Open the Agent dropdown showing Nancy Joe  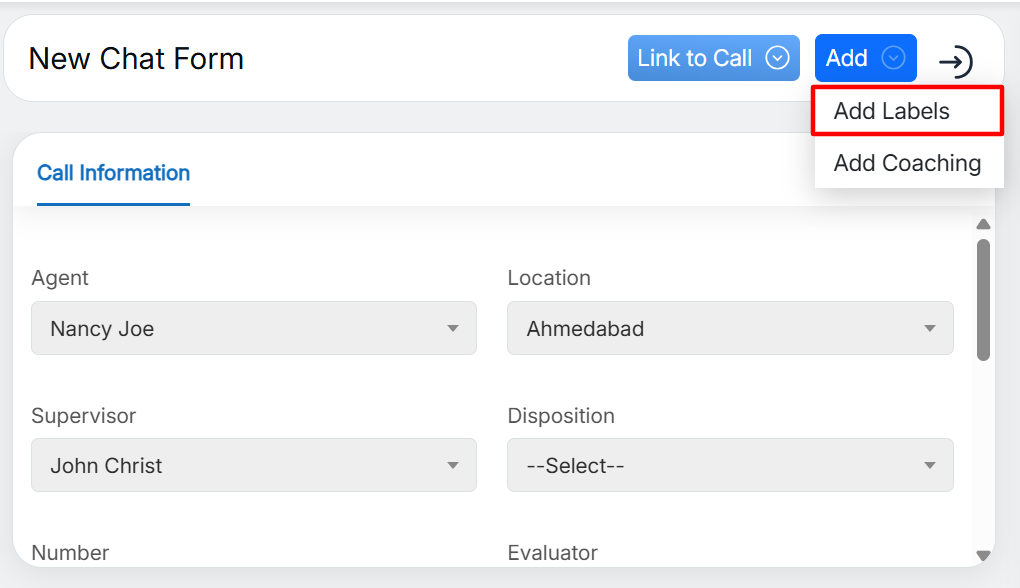[x=240, y=328]
